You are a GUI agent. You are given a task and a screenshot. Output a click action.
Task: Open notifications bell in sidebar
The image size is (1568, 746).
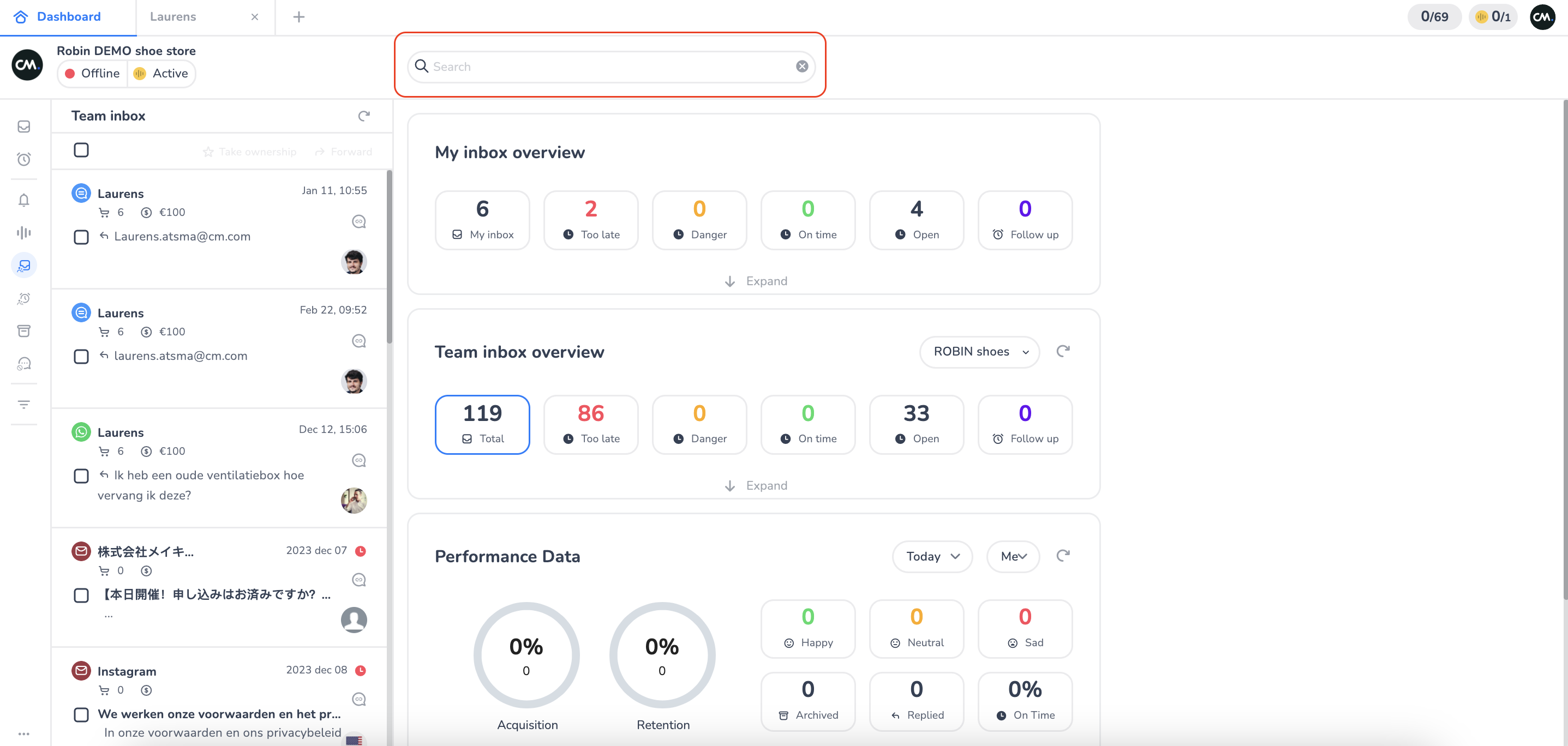pyautogui.click(x=24, y=200)
